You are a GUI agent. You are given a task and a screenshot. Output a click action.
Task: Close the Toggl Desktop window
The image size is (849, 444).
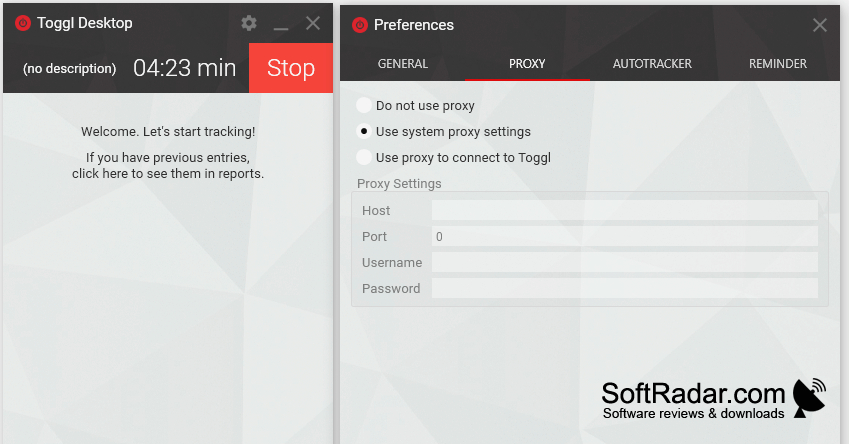tap(313, 23)
